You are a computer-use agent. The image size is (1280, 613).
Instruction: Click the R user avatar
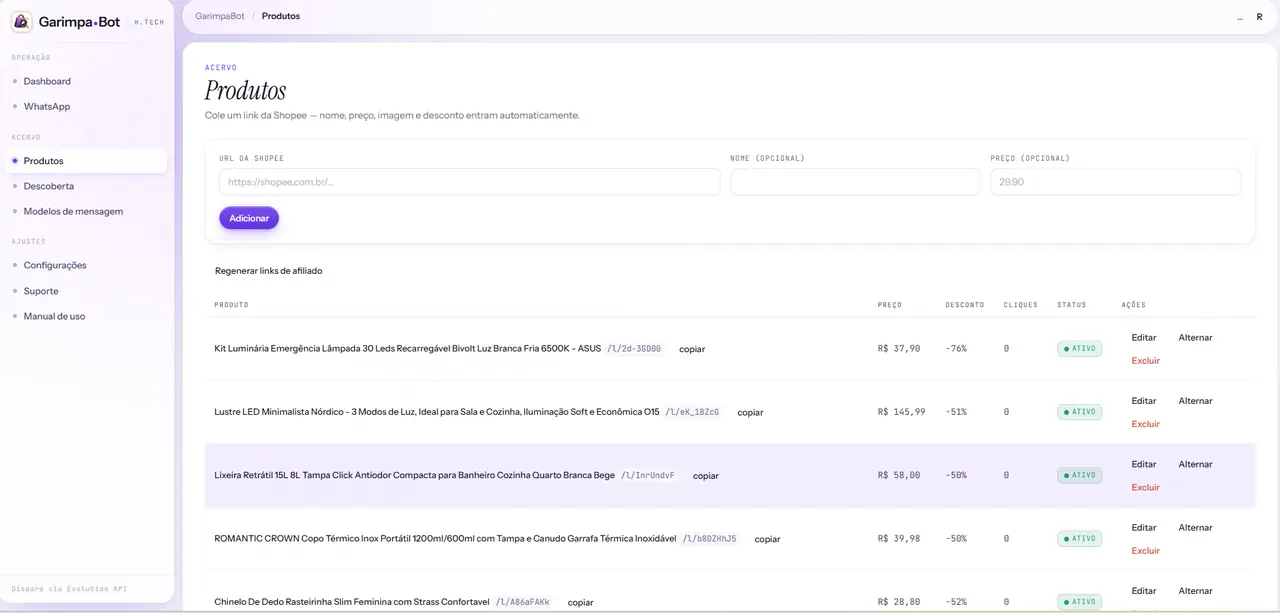pos(1259,16)
